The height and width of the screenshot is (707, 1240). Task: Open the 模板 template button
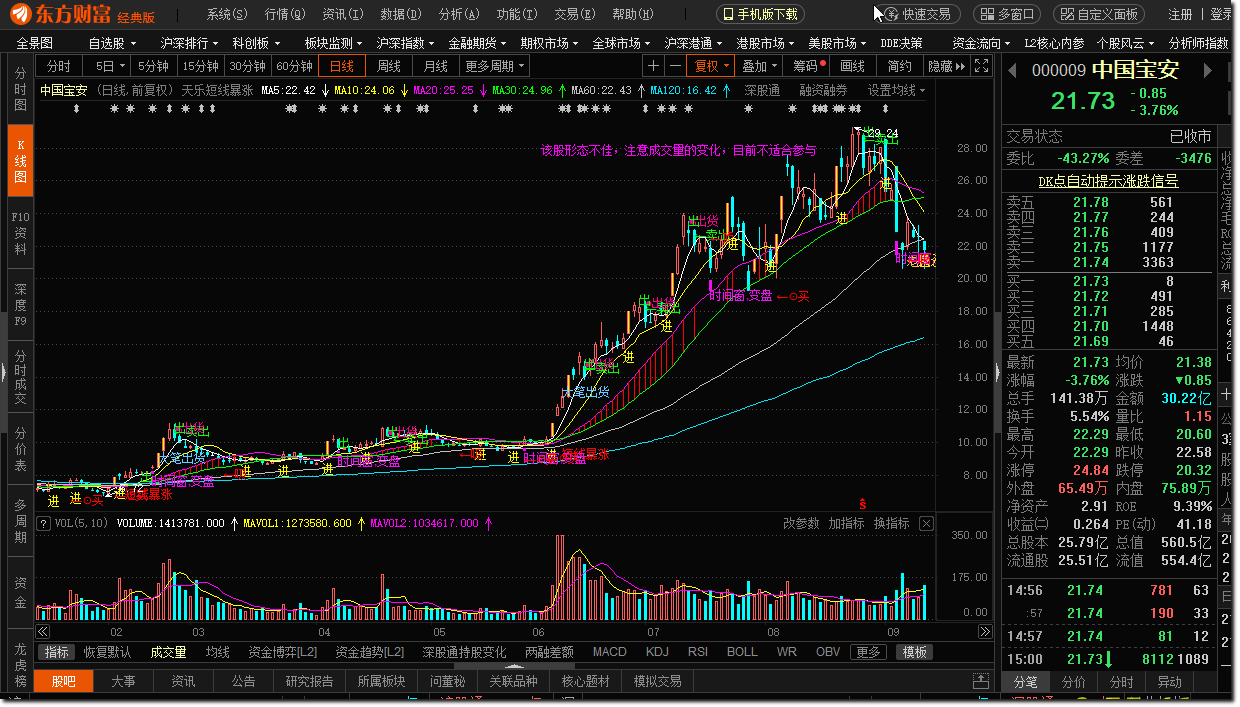click(x=915, y=652)
